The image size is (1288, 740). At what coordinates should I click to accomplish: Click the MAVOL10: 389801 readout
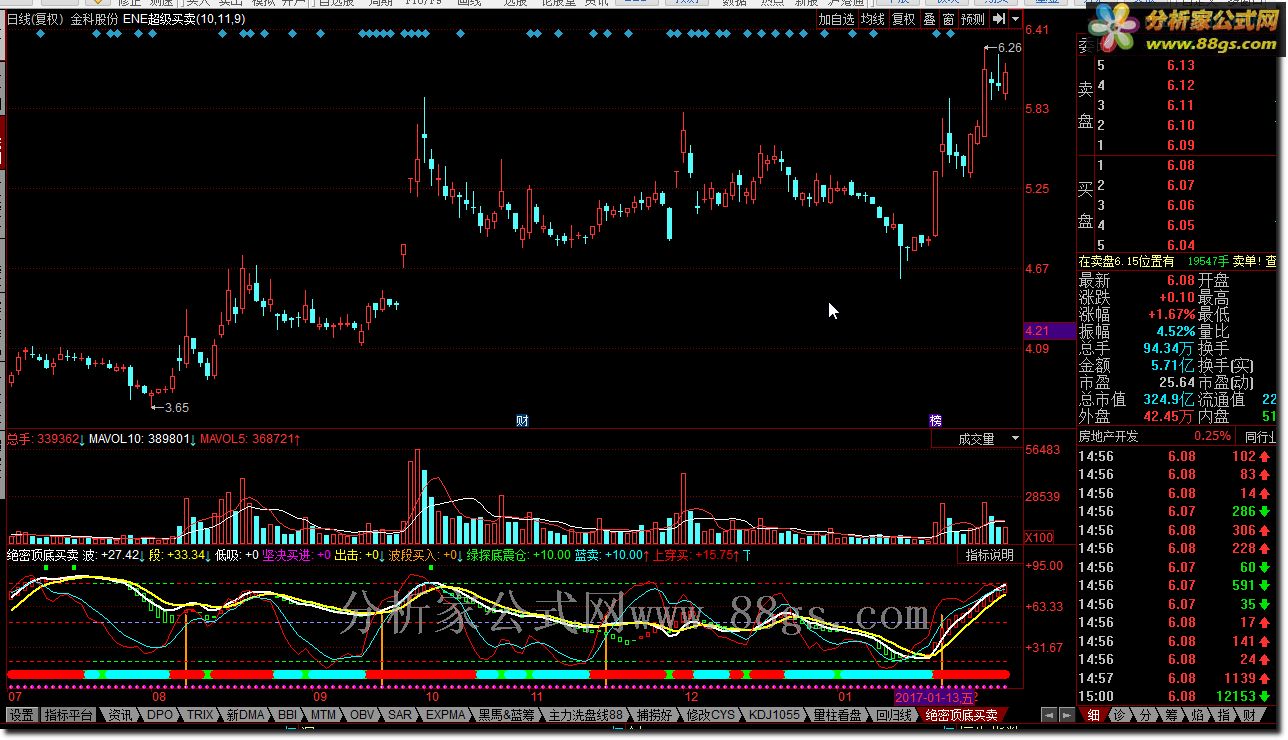coord(141,438)
